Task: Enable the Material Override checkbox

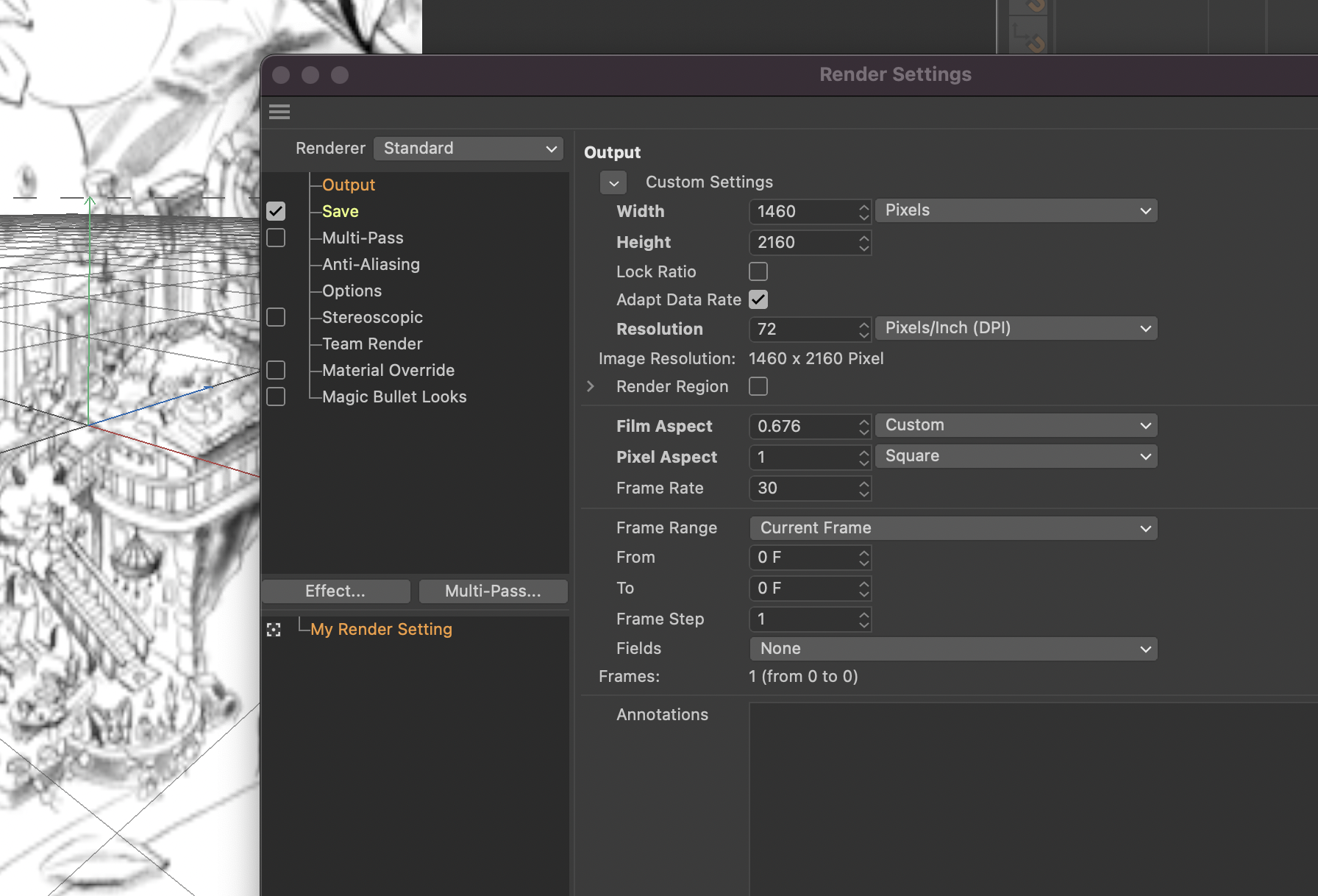Action: pyautogui.click(x=276, y=370)
